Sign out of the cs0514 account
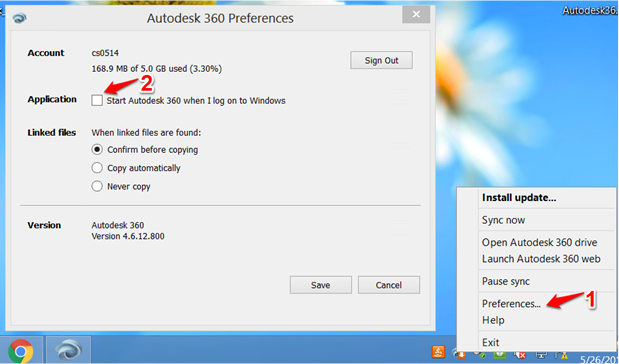The image size is (619, 364). [381, 60]
